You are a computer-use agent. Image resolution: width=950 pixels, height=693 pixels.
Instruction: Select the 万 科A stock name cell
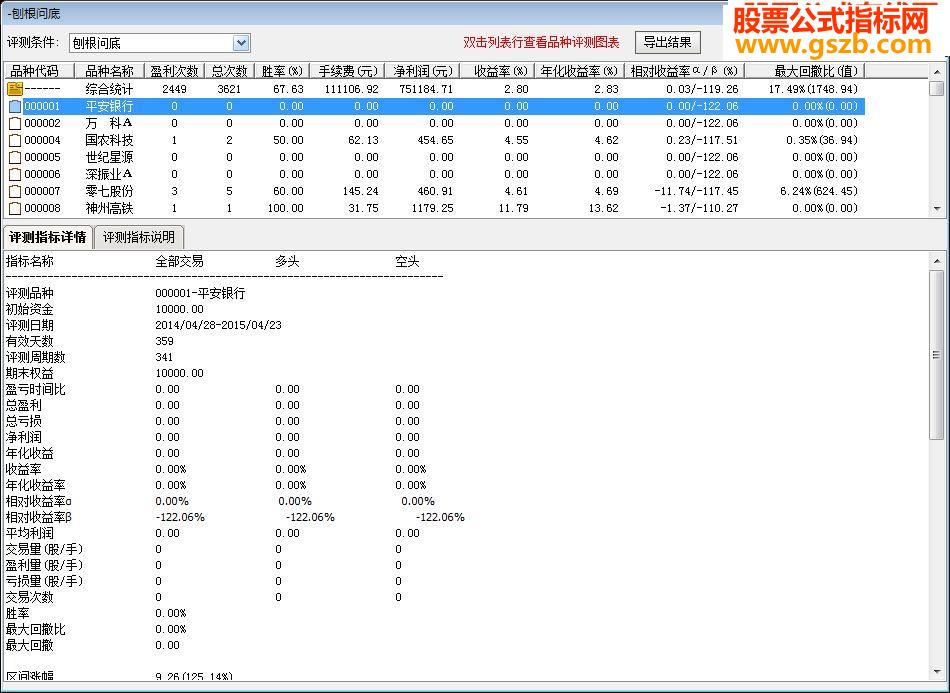(109, 123)
